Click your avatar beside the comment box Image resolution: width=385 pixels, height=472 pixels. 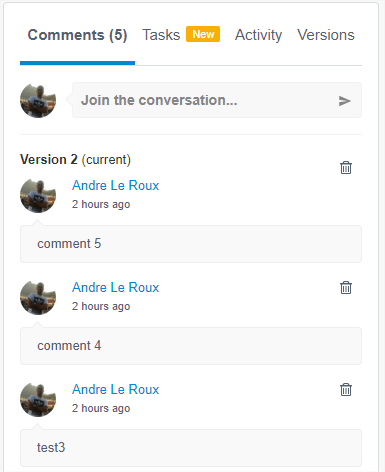[38, 101]
